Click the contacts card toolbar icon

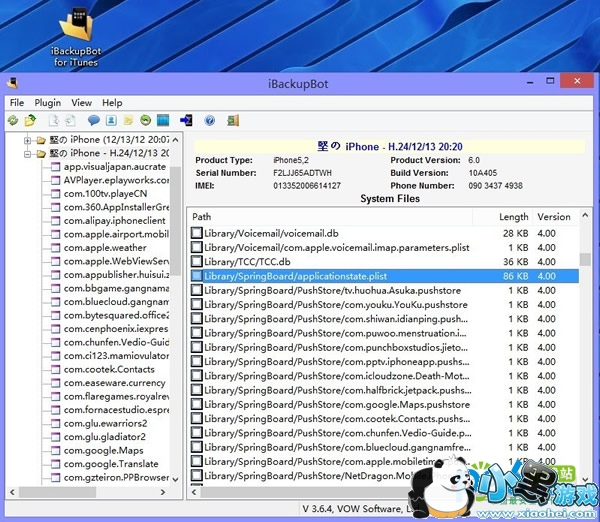pyautogui.click(x=111, y=120)
